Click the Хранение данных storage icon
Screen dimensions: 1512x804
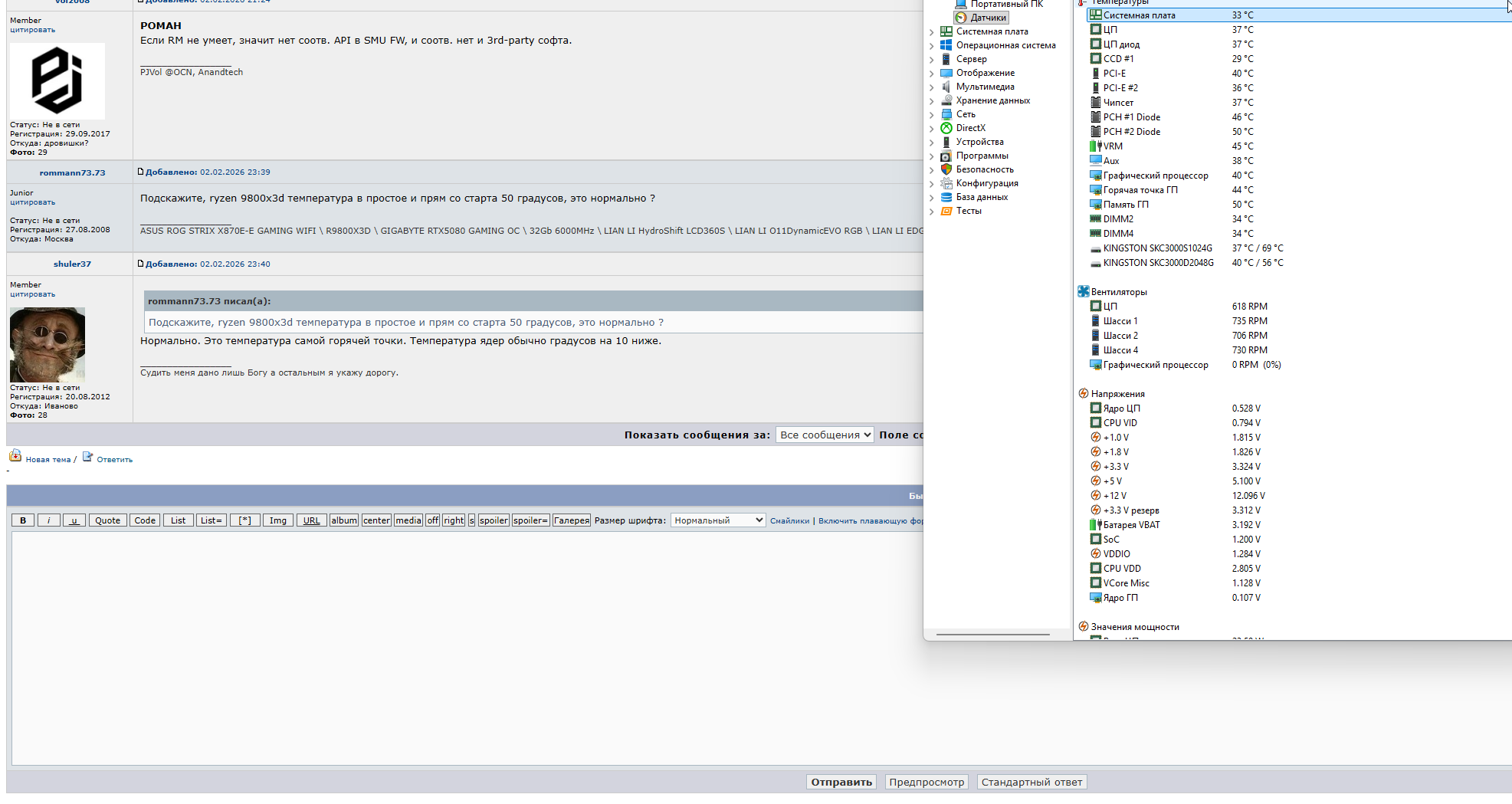(946, 100)
